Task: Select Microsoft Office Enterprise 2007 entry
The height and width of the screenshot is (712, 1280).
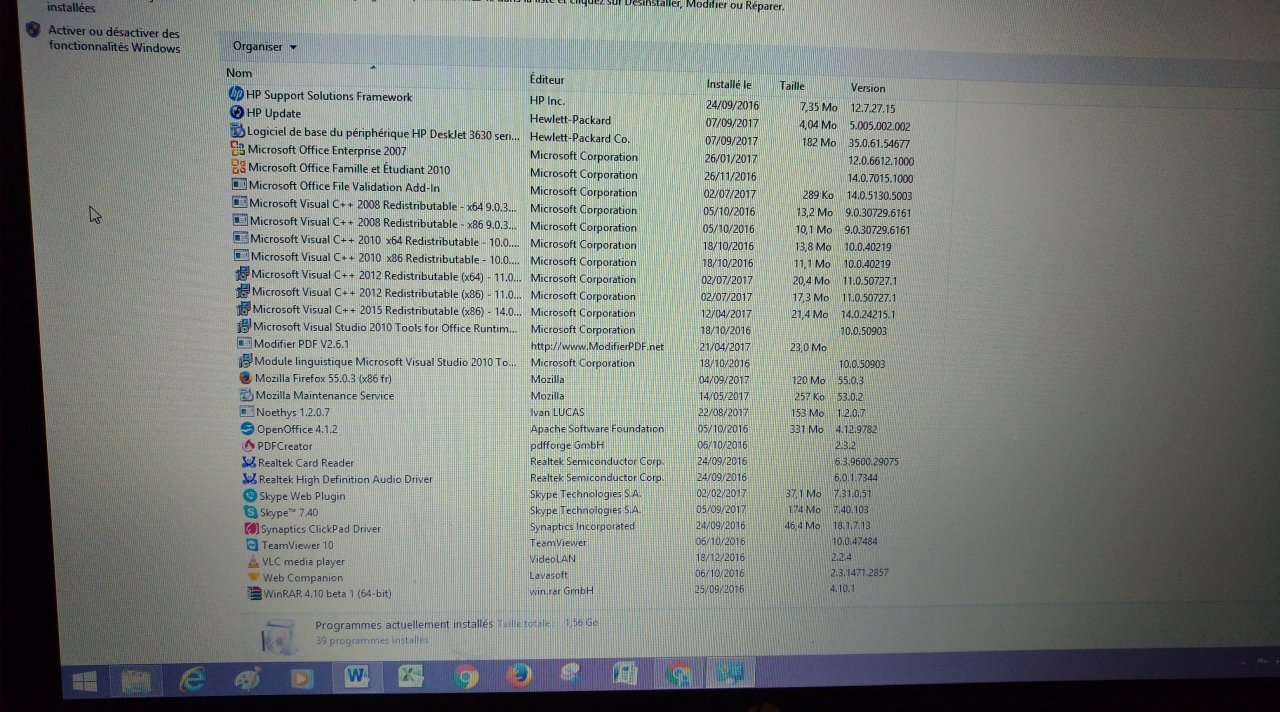Action: coord(326,150)
